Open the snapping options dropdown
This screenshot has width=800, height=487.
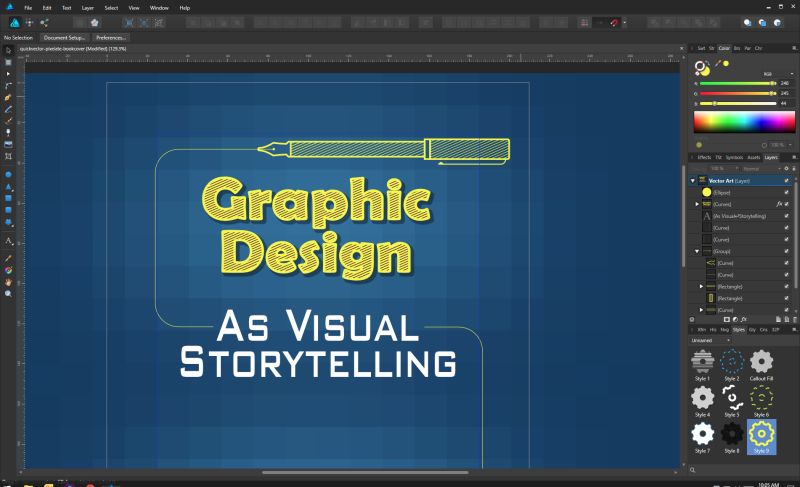point(624,23)
